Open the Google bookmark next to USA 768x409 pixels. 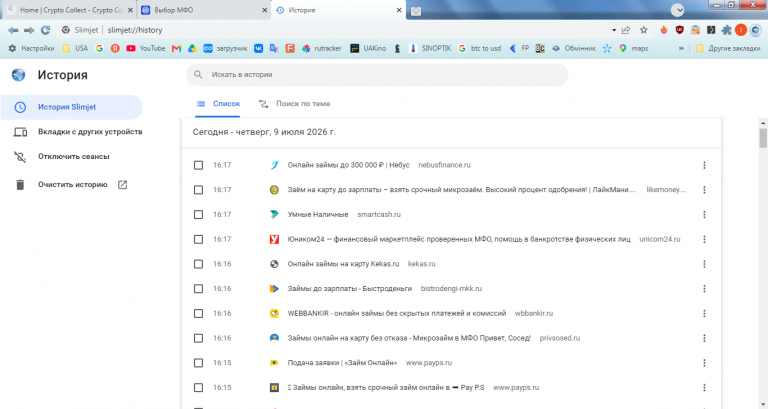pyautogui.click(x=99, y=48)
